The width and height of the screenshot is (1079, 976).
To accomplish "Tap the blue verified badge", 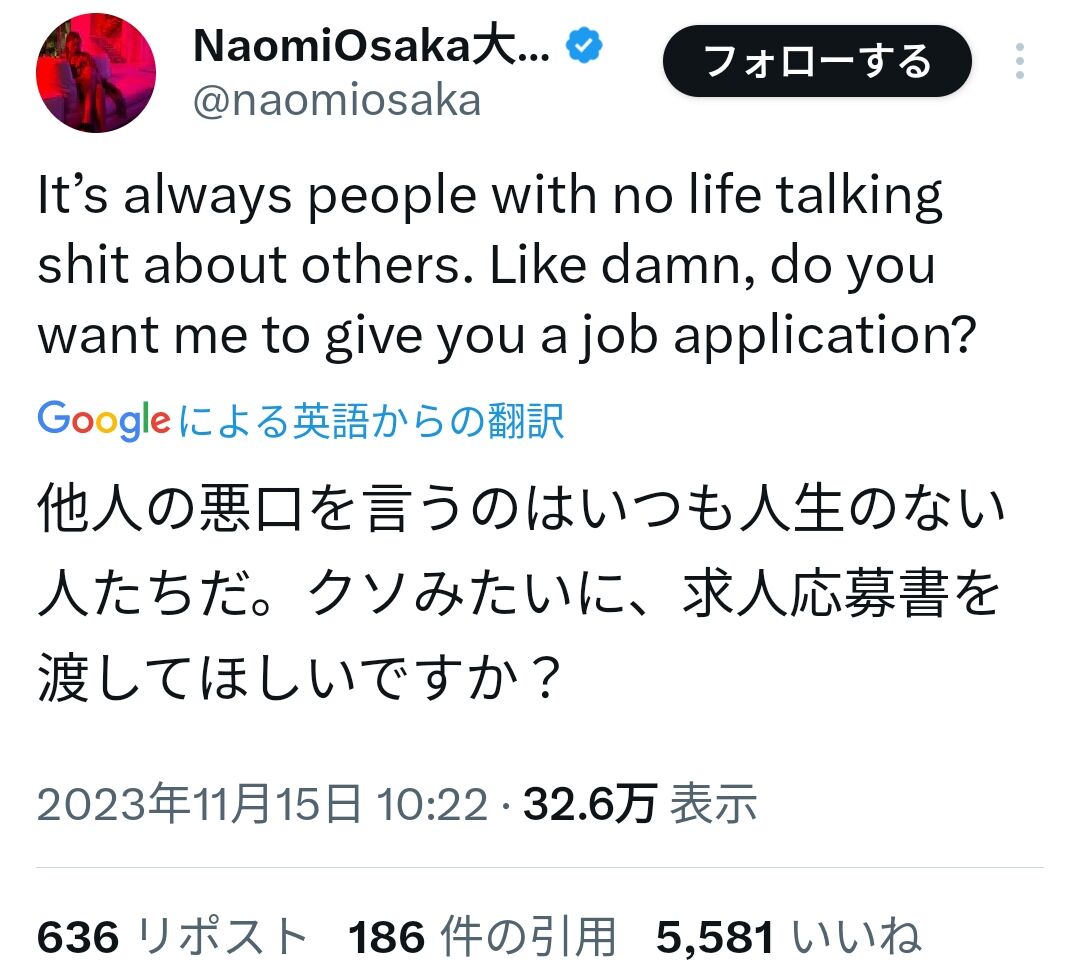I will tap(584, 45).
